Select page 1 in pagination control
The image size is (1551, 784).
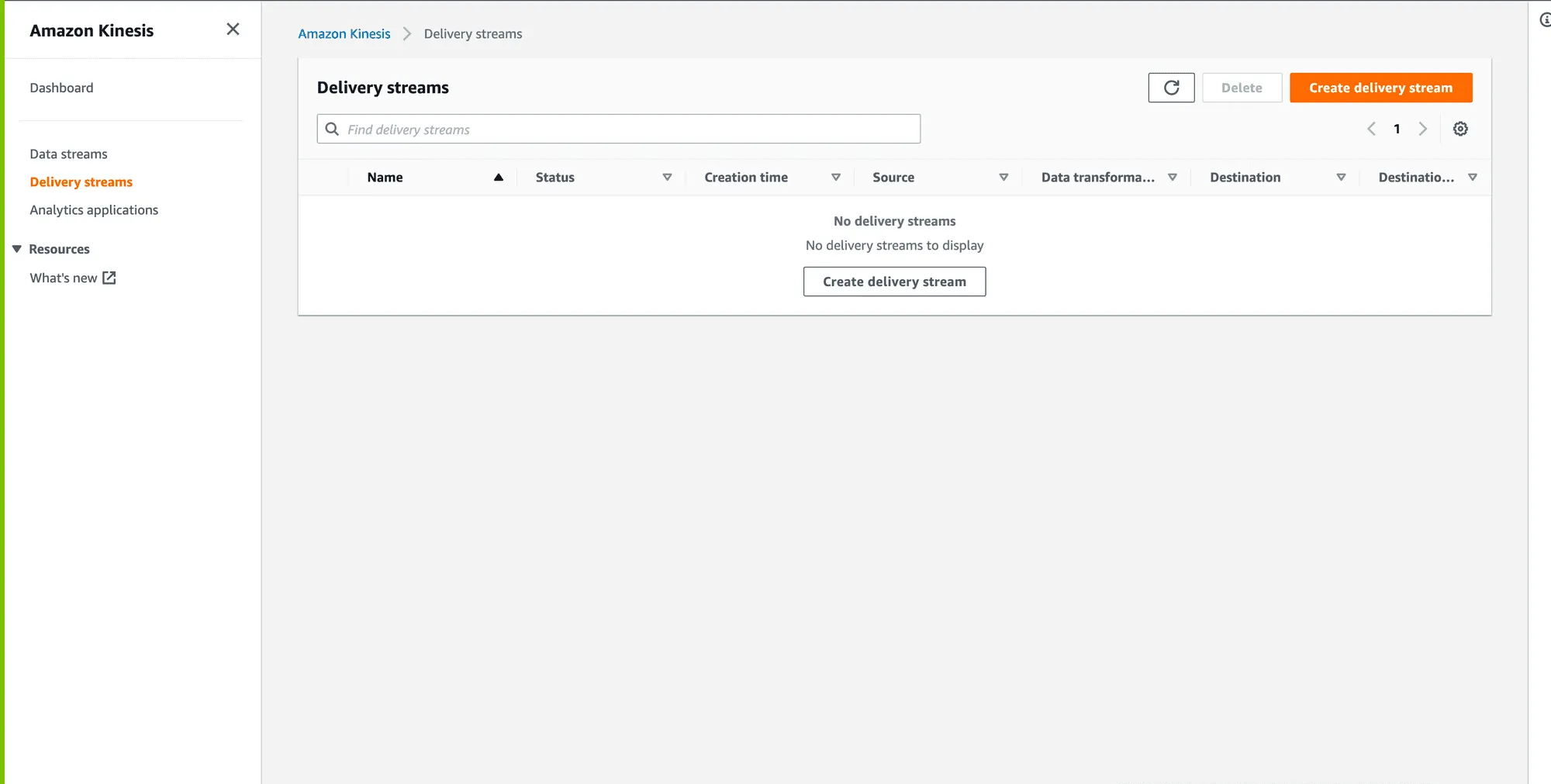click(x=1397, y=129)
